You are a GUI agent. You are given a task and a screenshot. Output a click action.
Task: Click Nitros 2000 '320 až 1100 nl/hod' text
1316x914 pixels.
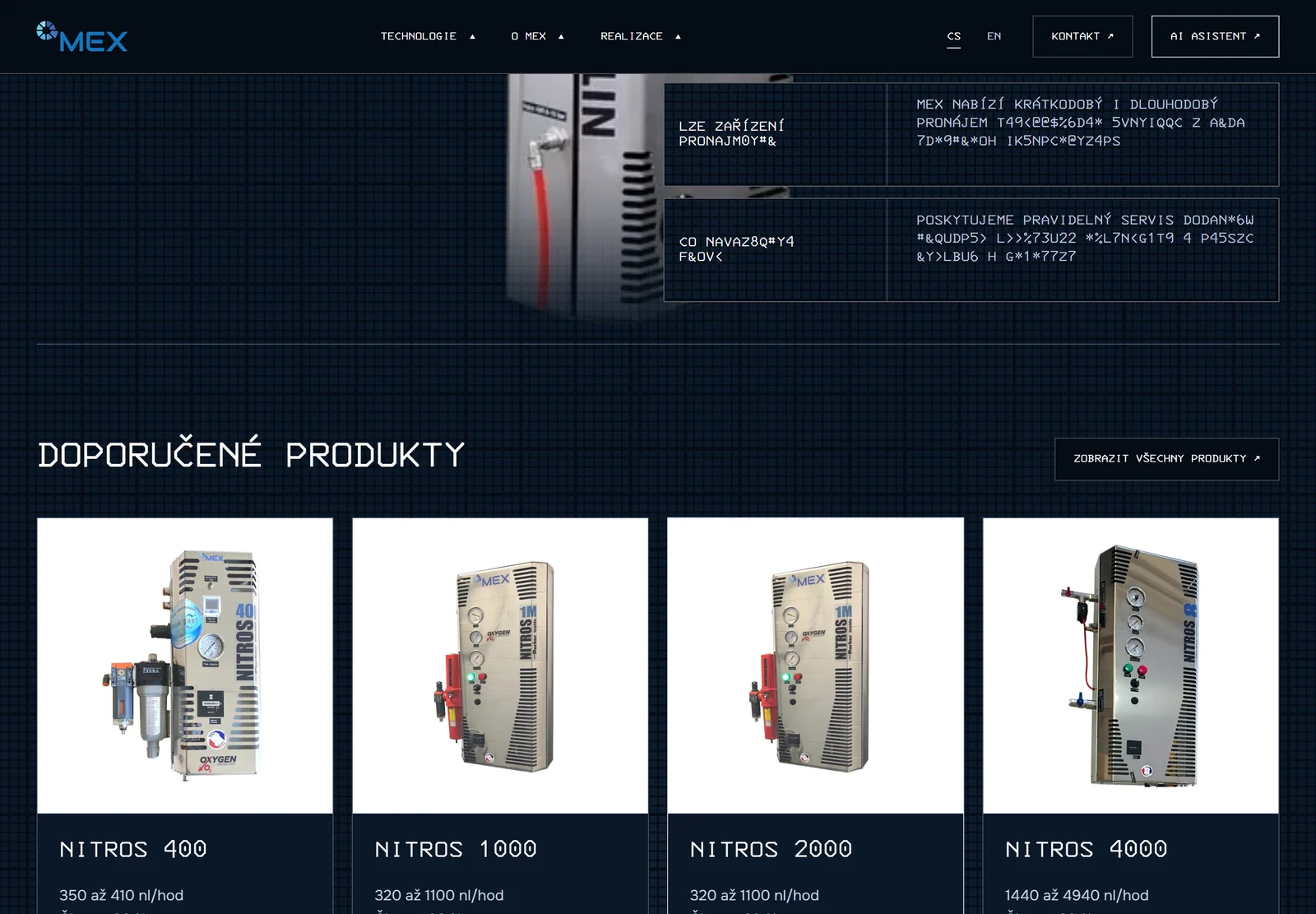(754, 895)
